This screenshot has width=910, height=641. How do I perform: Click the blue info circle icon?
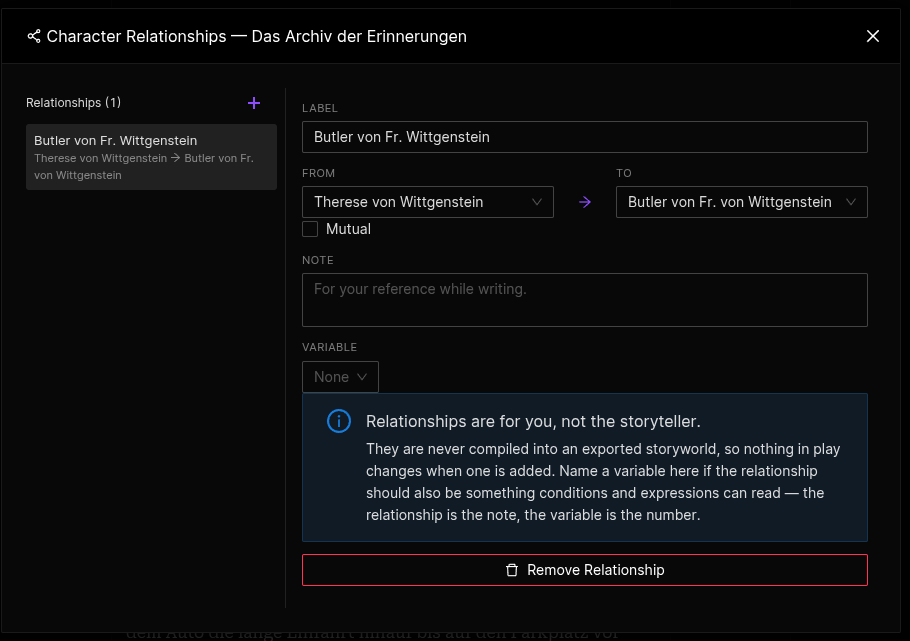tap(339, 421)
